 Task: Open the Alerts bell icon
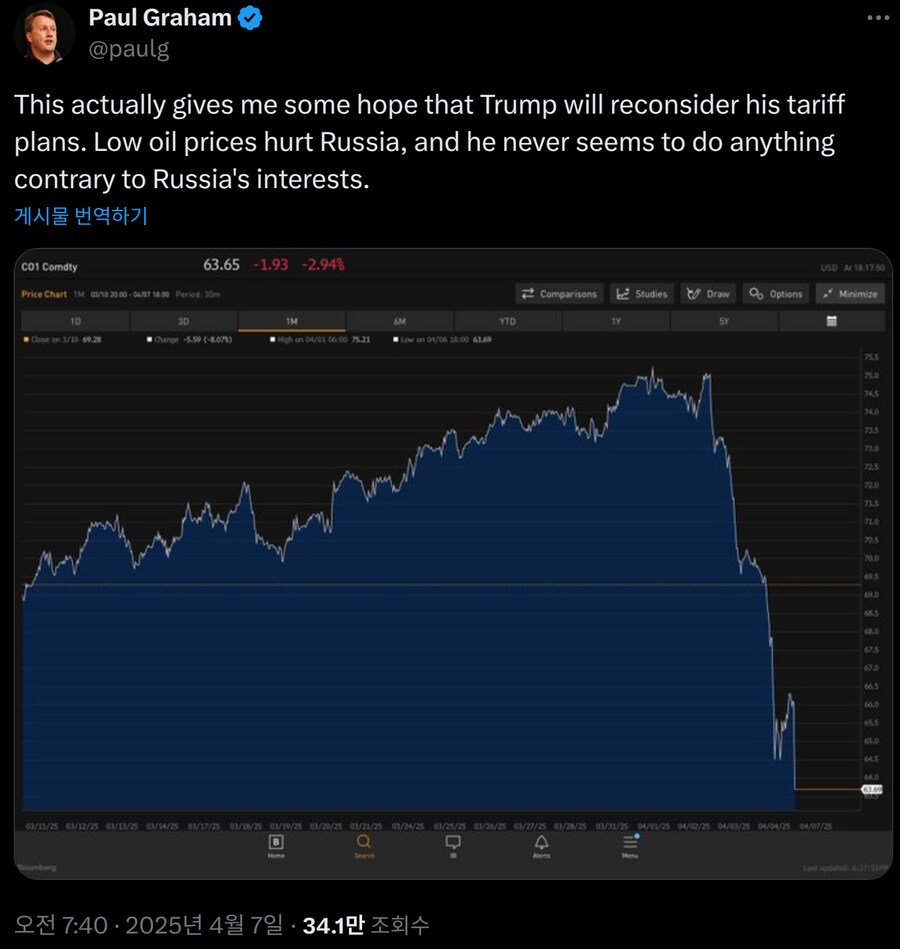(x=541, y=846)
